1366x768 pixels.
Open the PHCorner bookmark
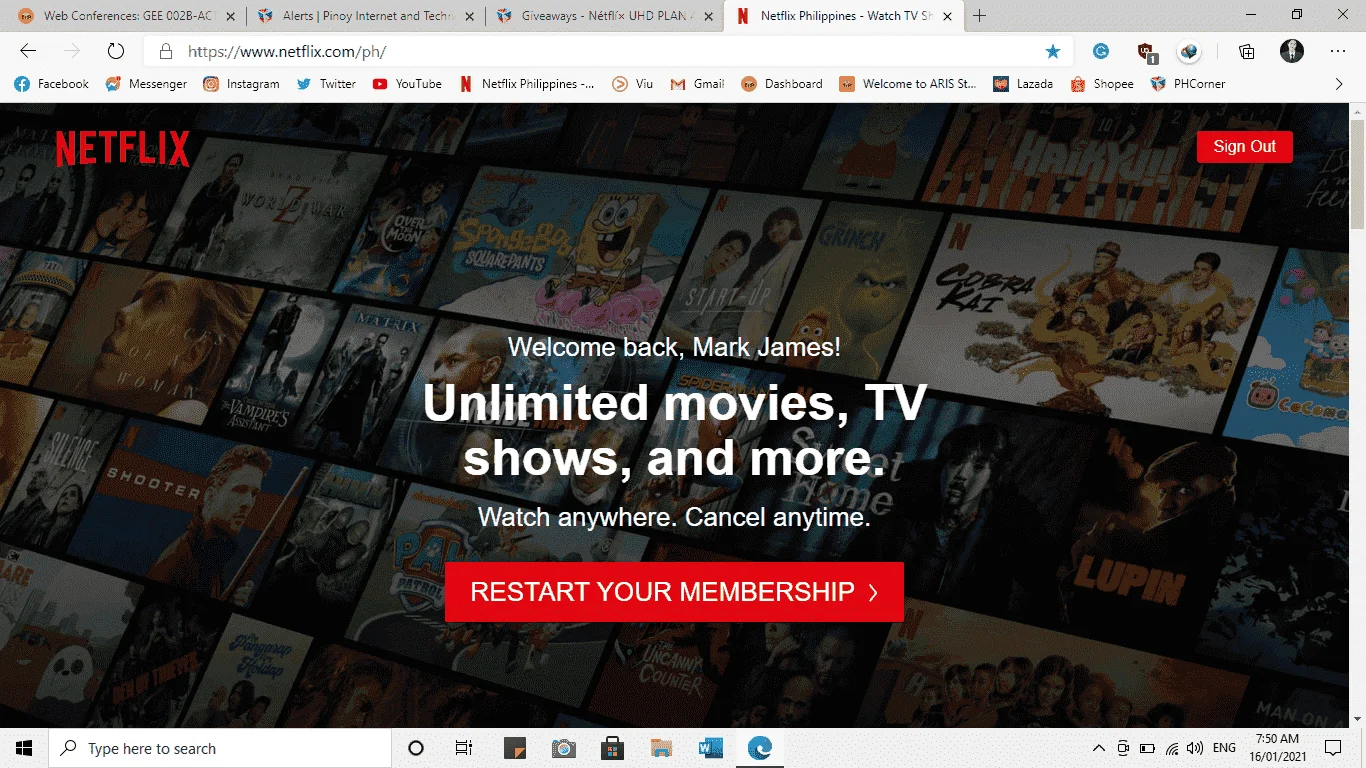coord(1187,84)
